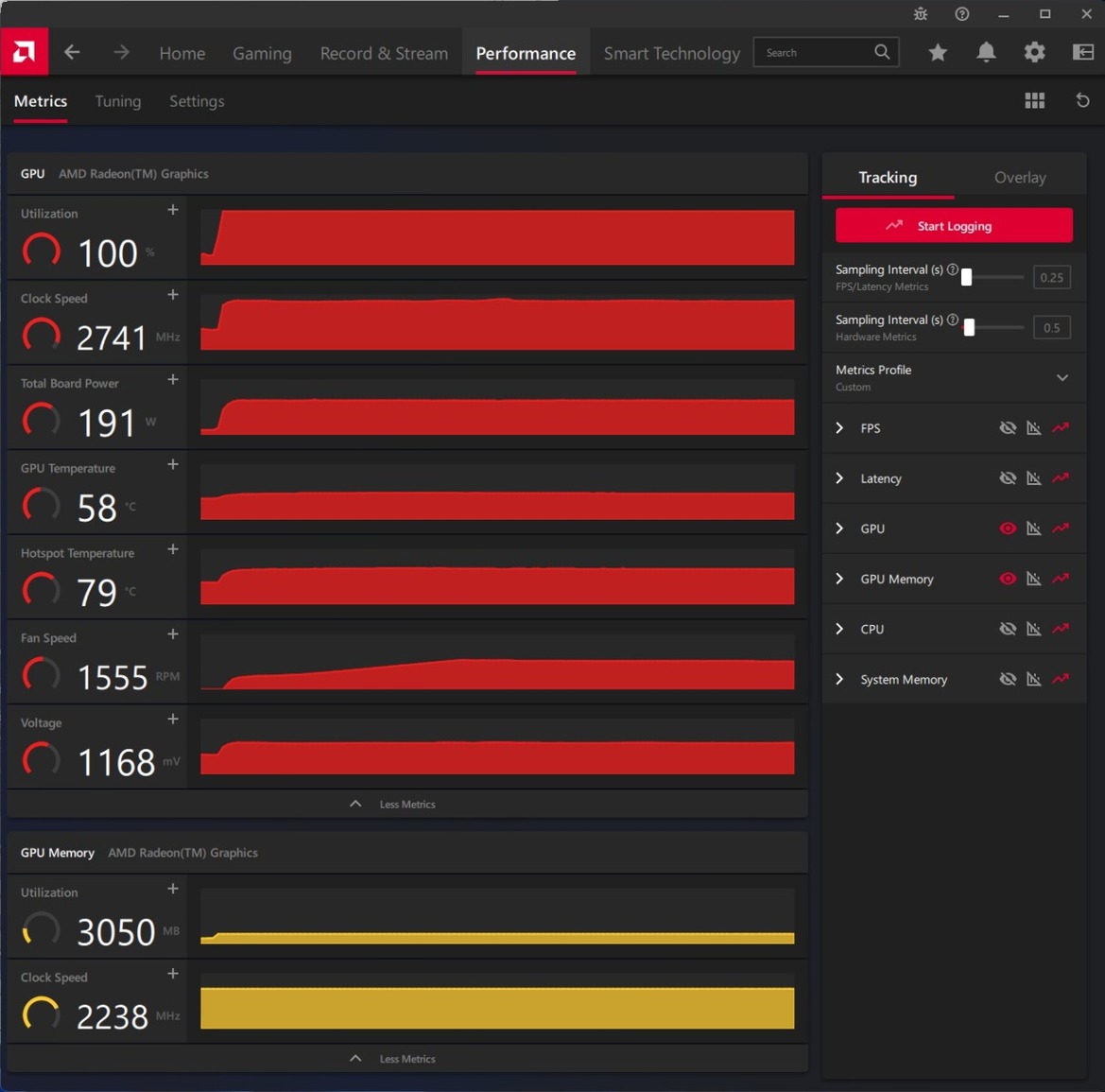The height and width of the screenshot is (1092, 1105).
Task: Open the Gaming tab
Action: point(262,54)
